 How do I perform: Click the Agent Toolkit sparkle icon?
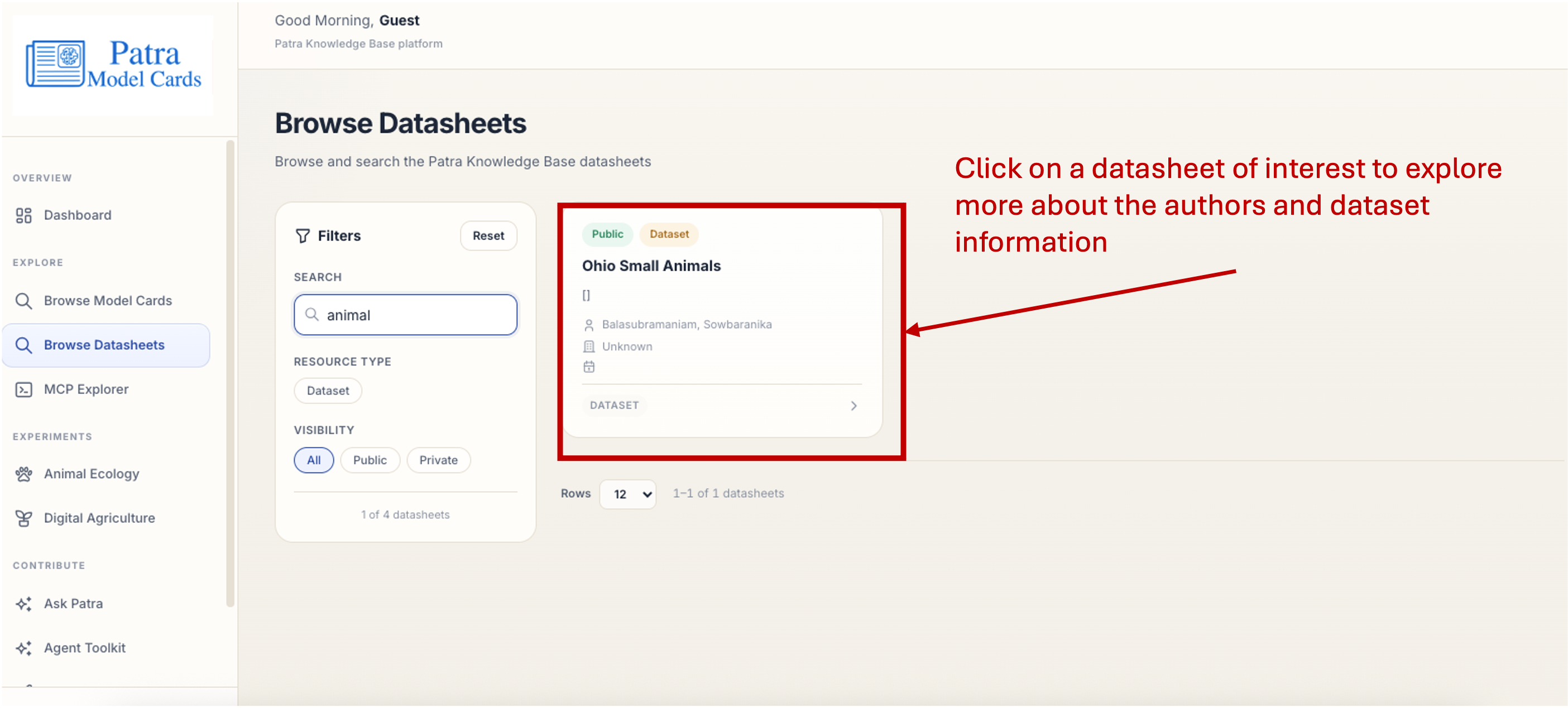(x=24, y=648)
